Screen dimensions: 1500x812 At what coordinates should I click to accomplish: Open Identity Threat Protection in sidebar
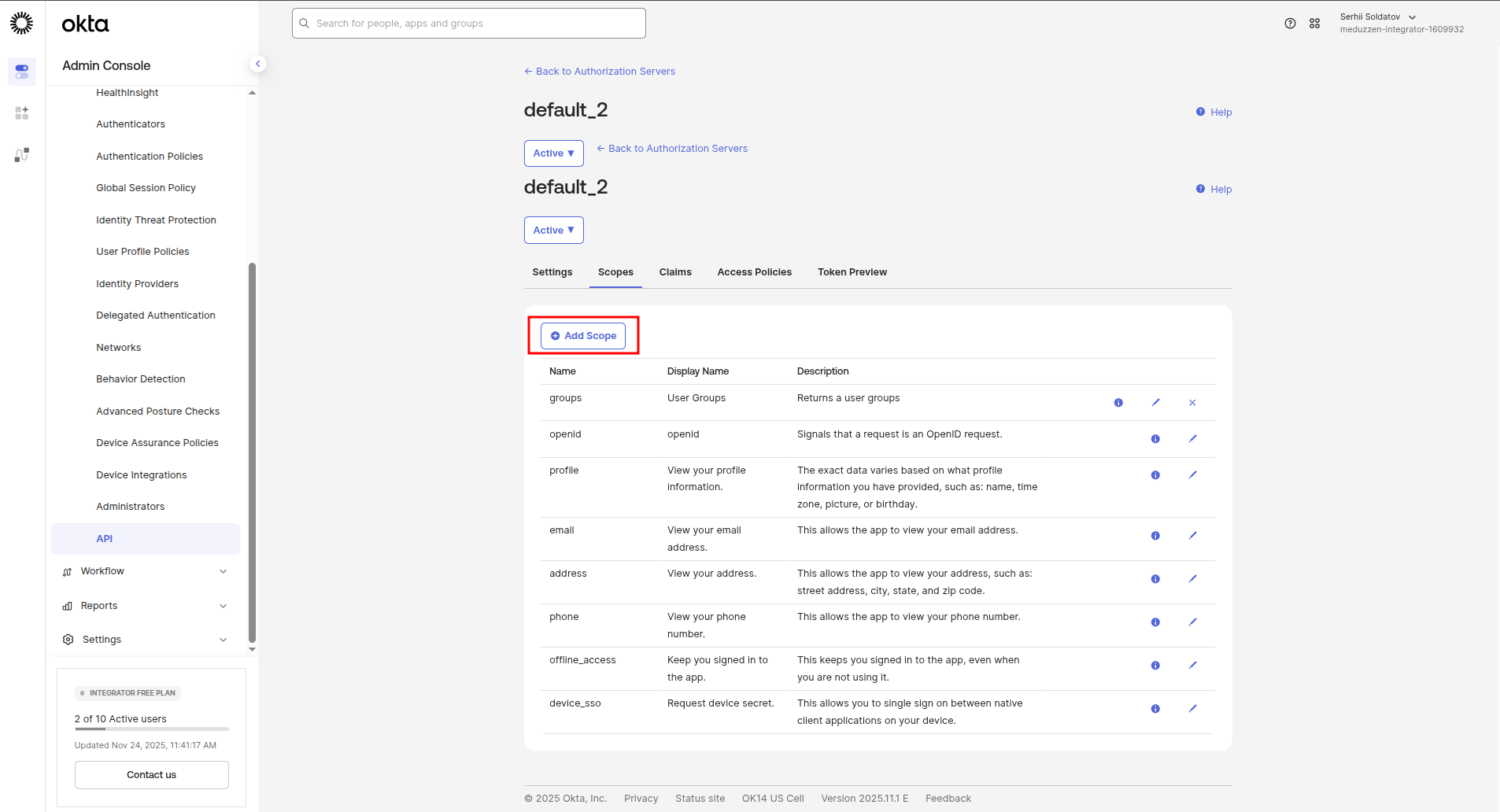pyautogui.click(x=156, y=220)
